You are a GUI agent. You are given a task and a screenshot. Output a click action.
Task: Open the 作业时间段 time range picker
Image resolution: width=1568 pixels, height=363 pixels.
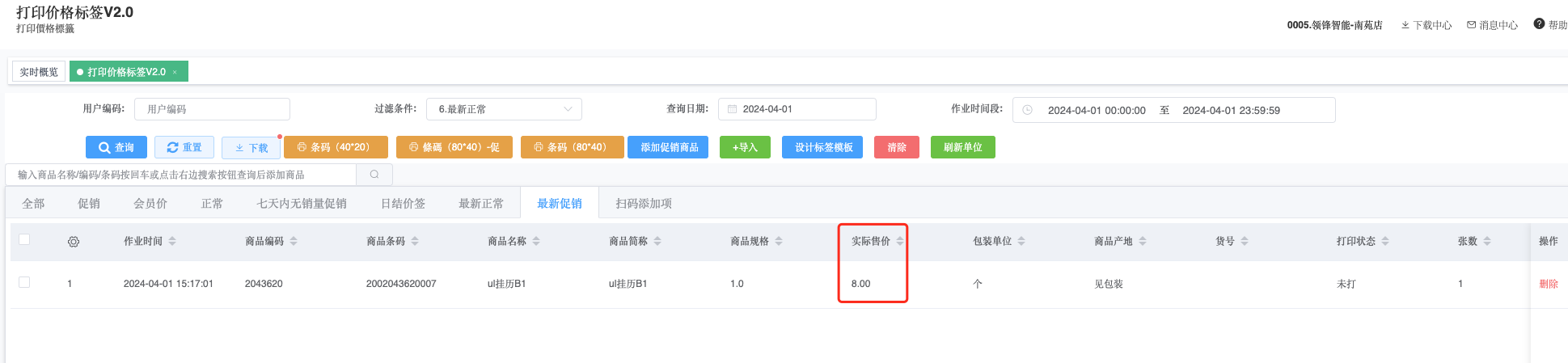click(1173, 110)
